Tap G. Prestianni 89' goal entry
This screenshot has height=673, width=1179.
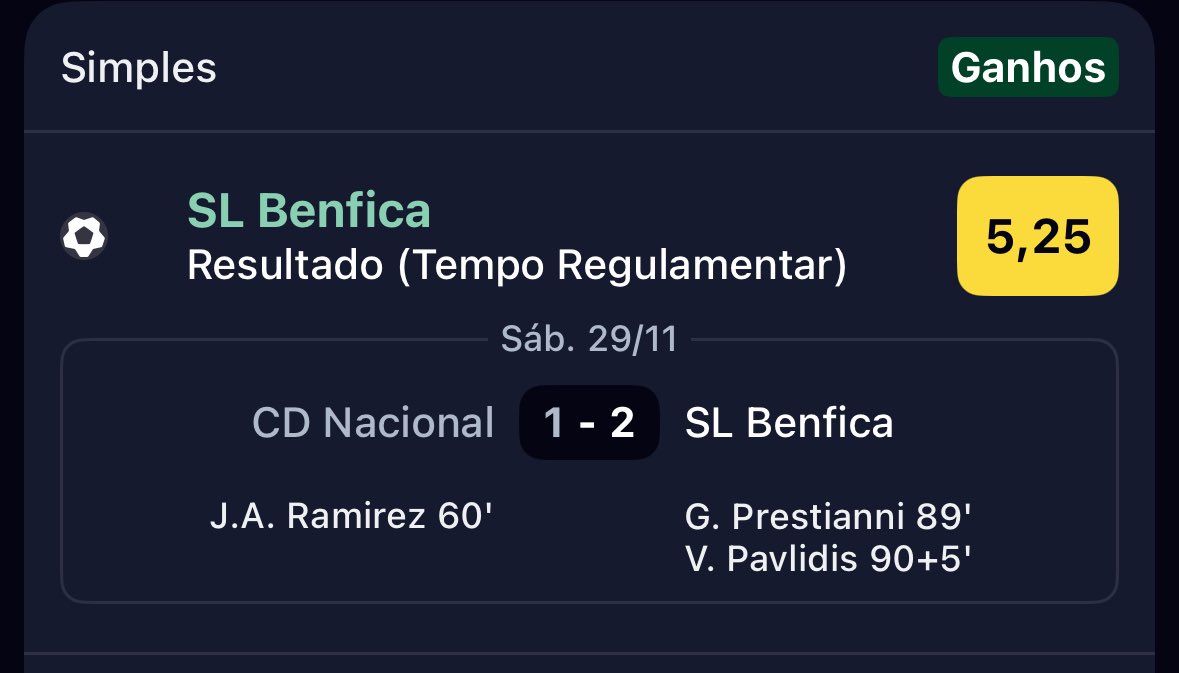point(828,516)
